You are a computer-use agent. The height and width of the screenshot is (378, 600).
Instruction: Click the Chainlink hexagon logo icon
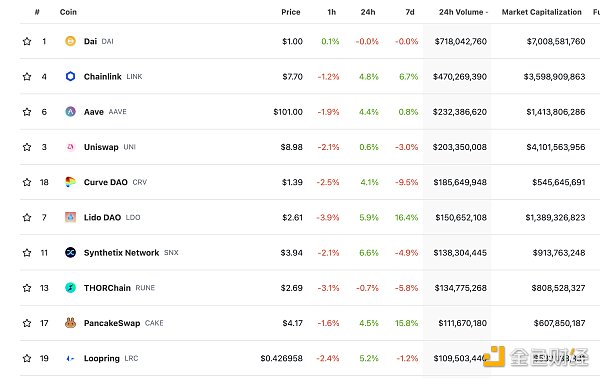[70, 76]
